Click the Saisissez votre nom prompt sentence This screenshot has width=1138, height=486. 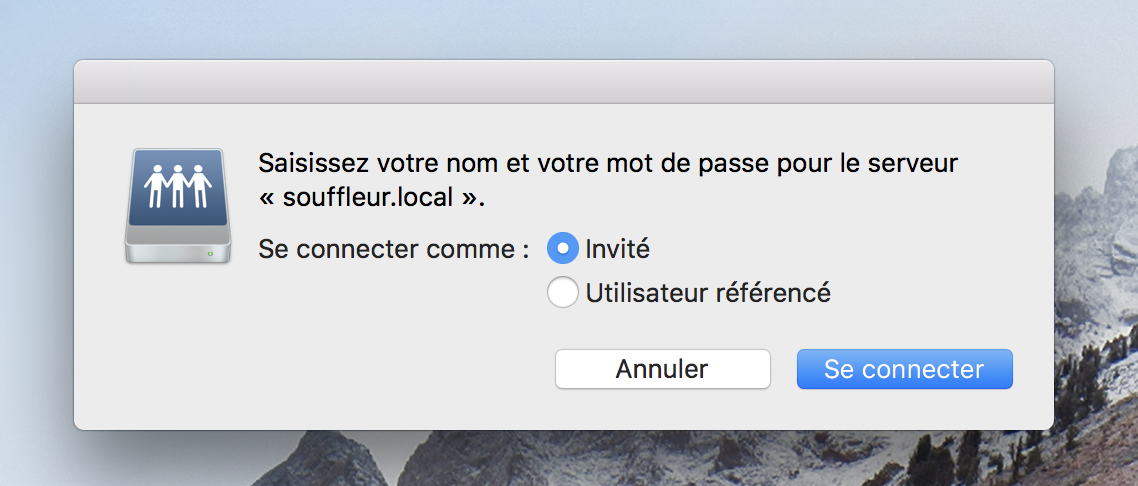point(608,180)
